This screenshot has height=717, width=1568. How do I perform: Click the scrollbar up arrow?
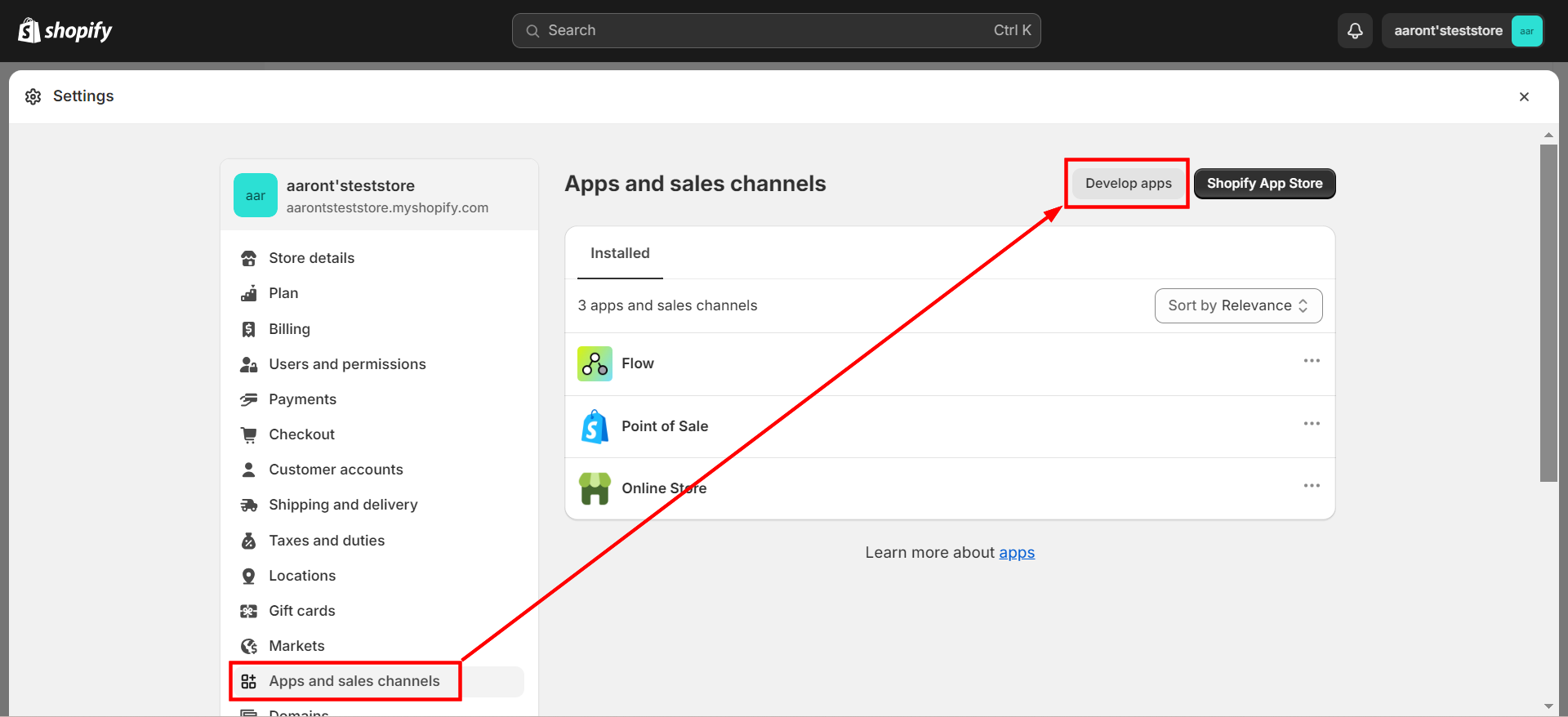(x=1548, y=135)
